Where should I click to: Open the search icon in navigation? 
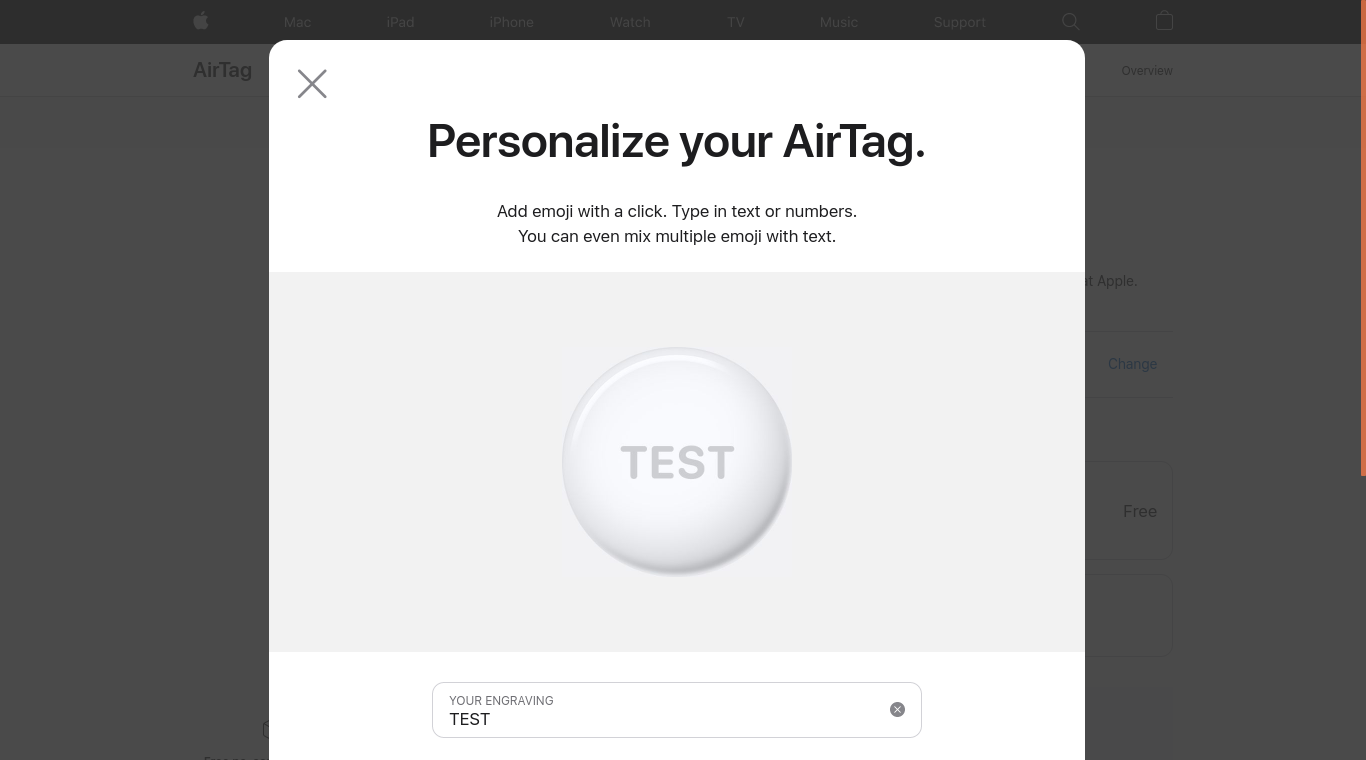pos(1070,21)
